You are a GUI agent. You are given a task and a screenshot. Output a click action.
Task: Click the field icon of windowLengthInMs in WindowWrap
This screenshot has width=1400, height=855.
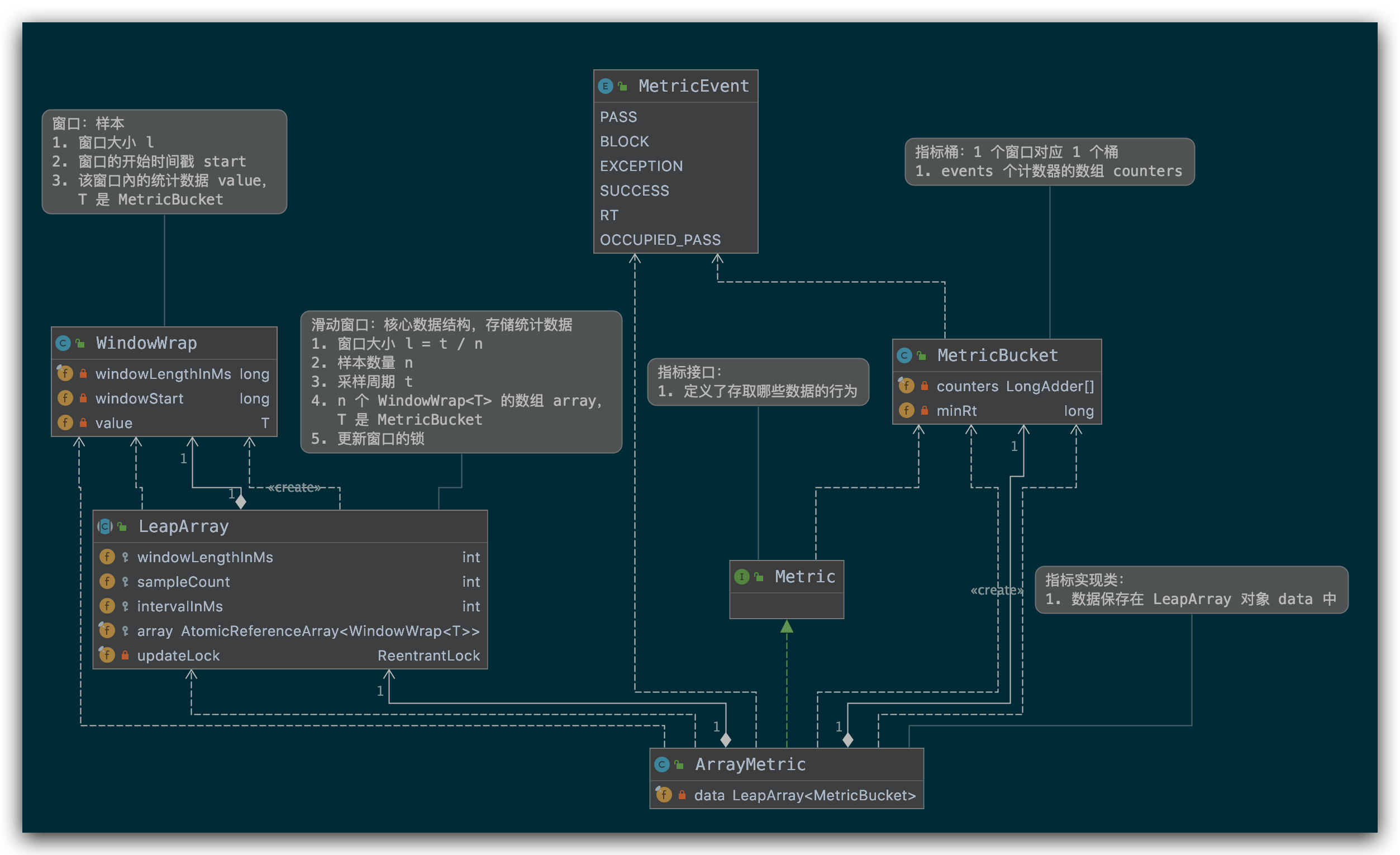(65, 373)
